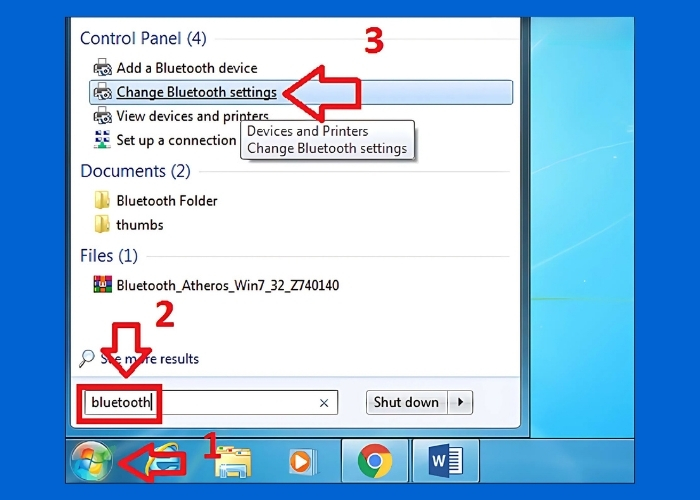Clear the search box with the X icon
This screenshot has height=500, width=700.
tap(324, 403)
